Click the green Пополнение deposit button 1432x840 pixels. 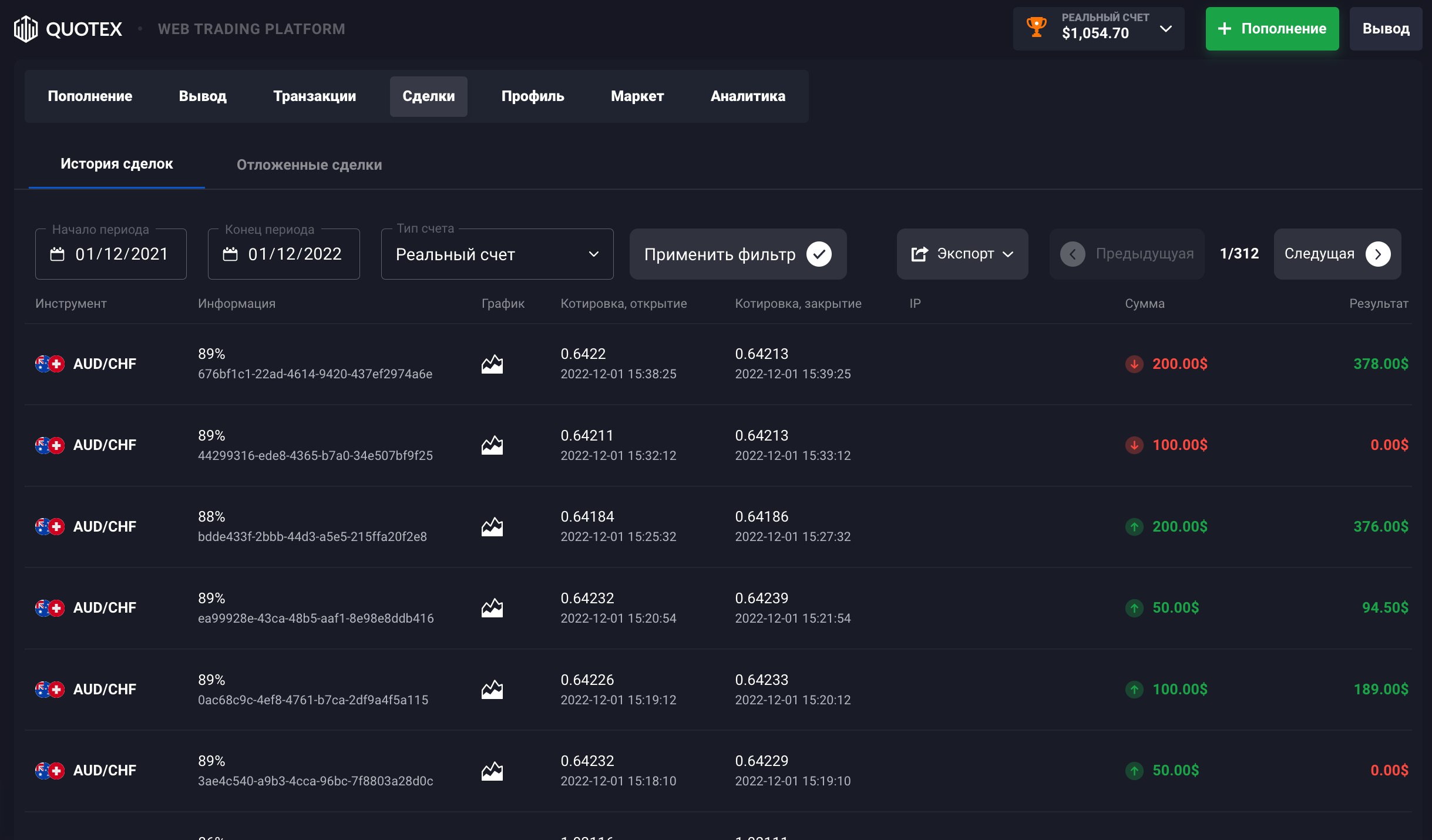1272,29
